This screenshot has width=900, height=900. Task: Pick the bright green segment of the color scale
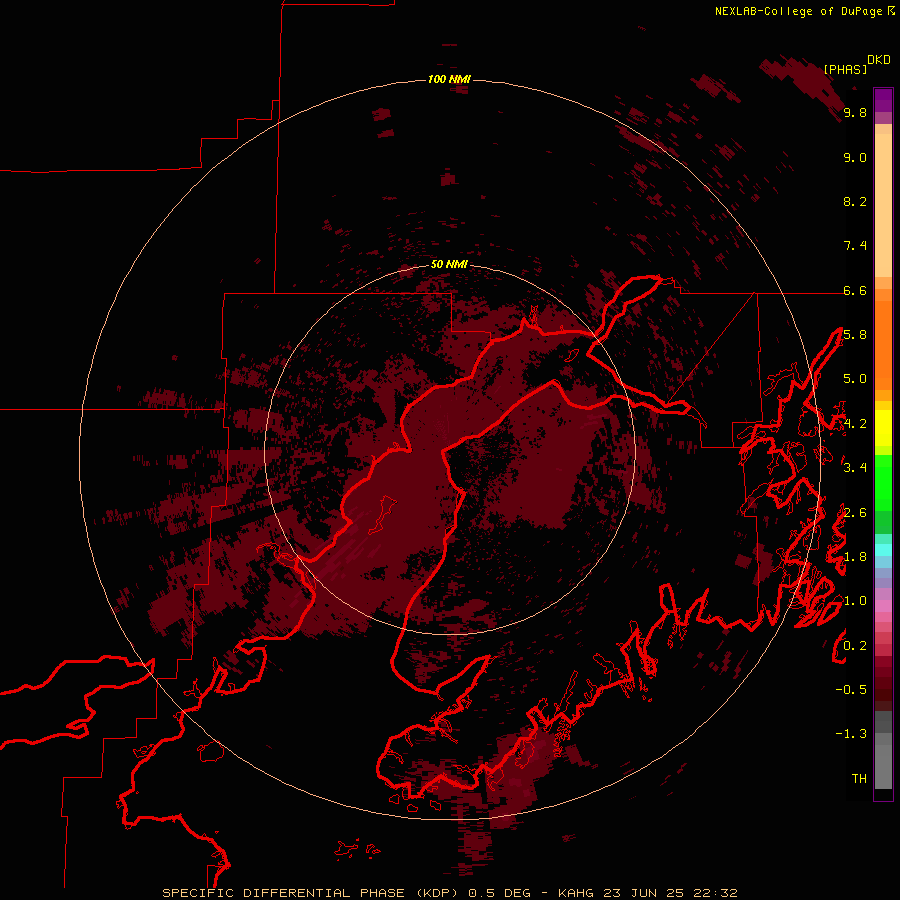tap(883, 482)
